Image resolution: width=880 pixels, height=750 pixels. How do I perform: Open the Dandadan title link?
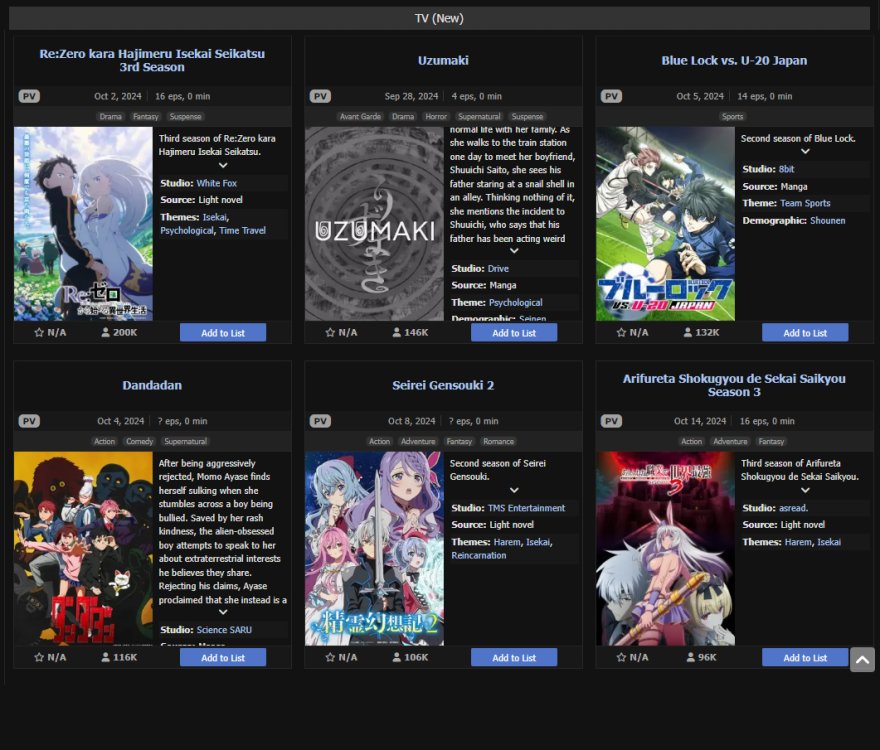(x=152, y=386)
